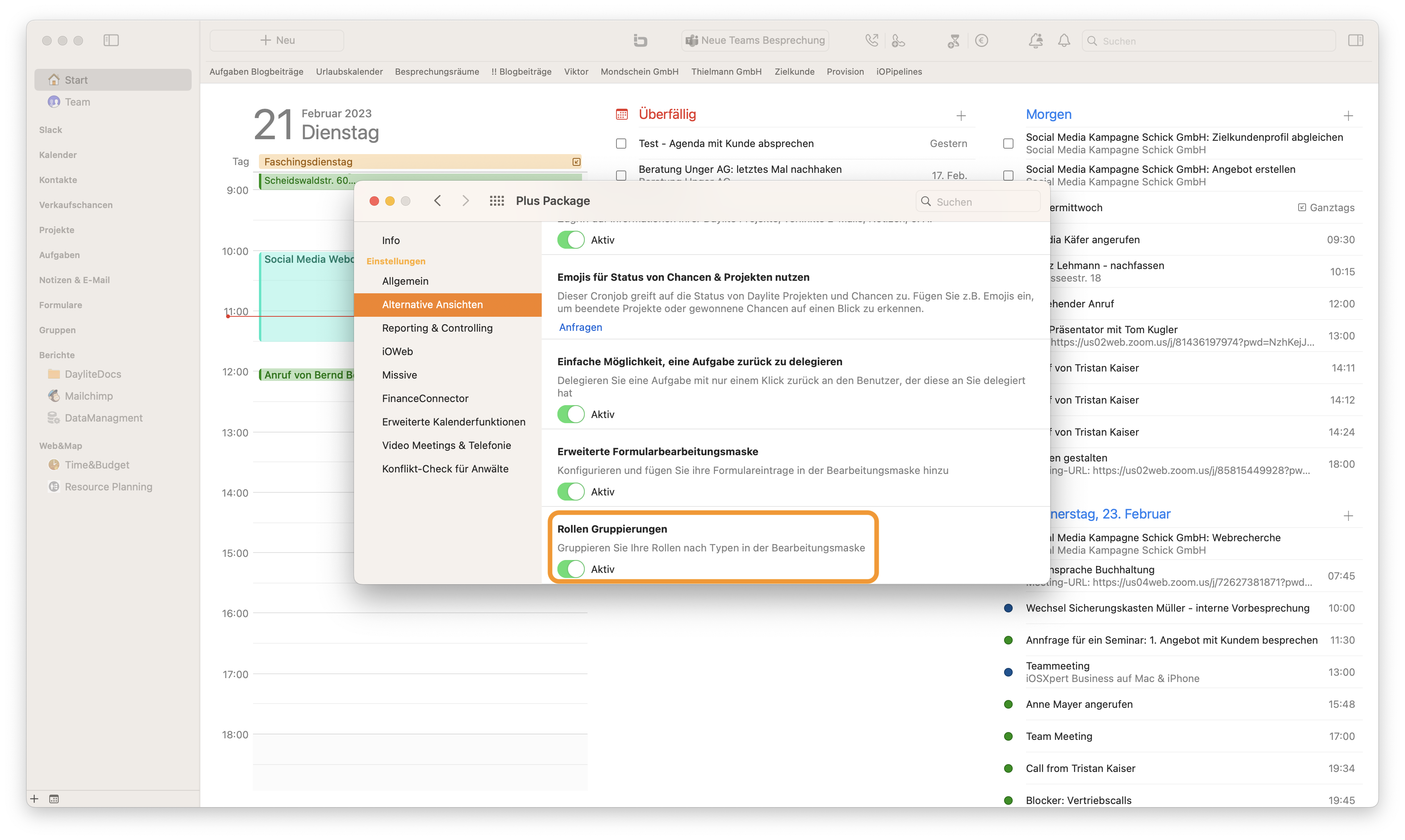Open the plain bell notifications icon

click(1064, 40)
